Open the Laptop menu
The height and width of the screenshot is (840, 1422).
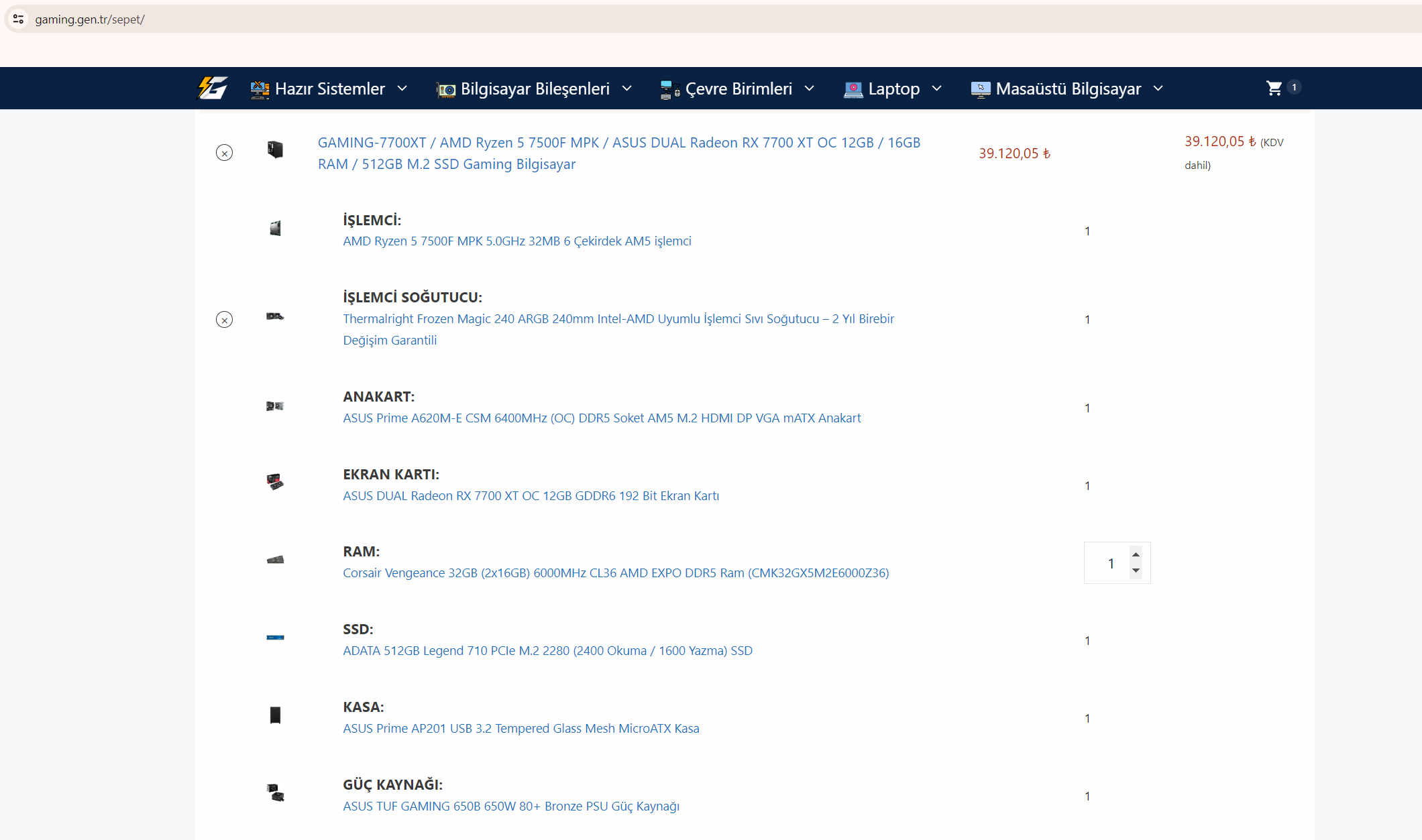[893, 88]
